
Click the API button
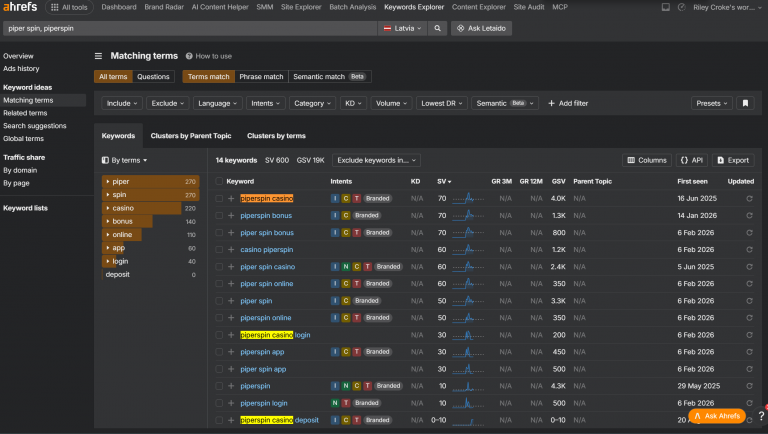tap(692, 160)
